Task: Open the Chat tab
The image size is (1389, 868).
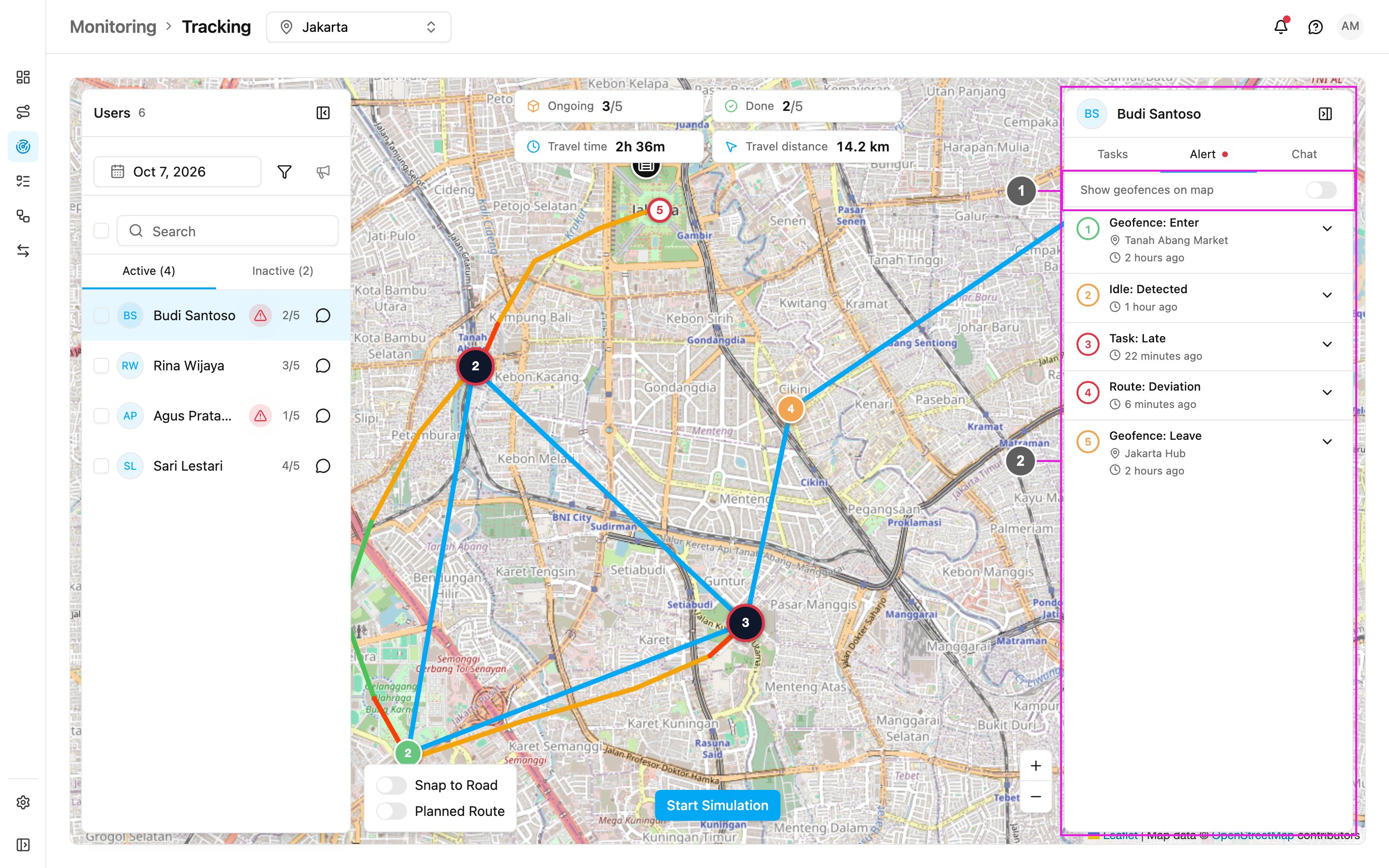Action: point(1304,154)
